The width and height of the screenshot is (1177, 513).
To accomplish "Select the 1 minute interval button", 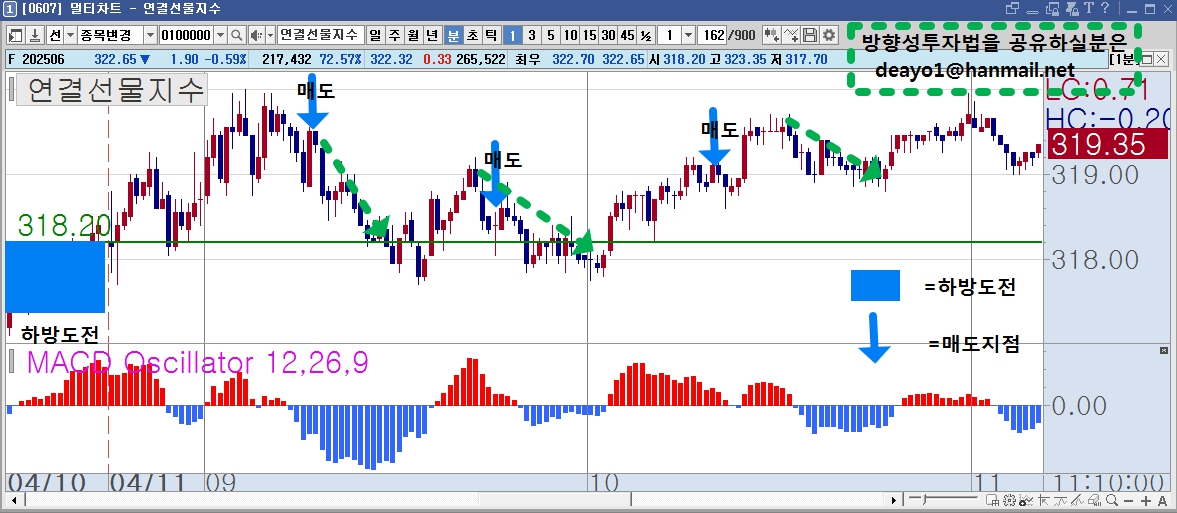I will tap(513, 35).
